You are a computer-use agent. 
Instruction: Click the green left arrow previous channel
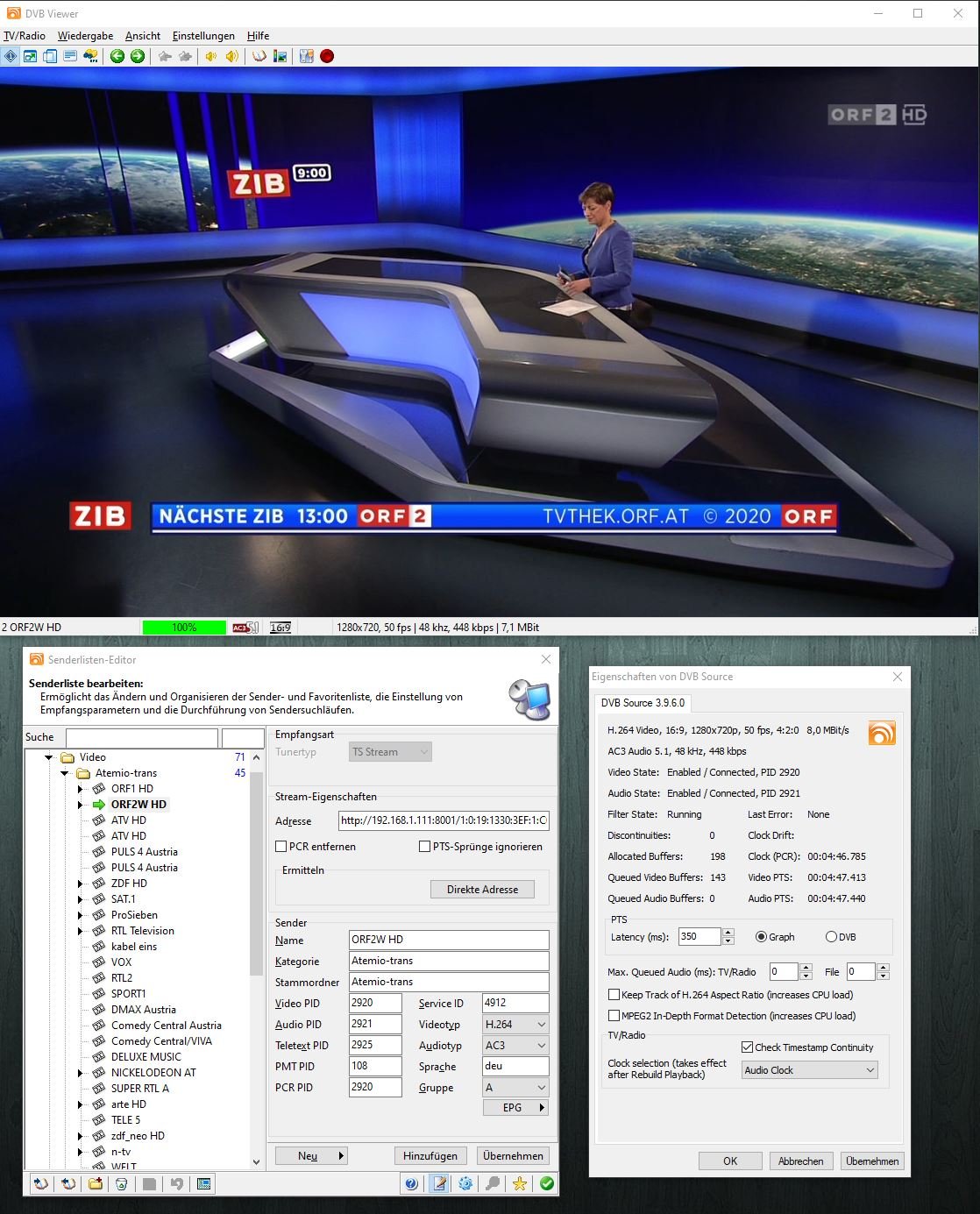point(117,56)
